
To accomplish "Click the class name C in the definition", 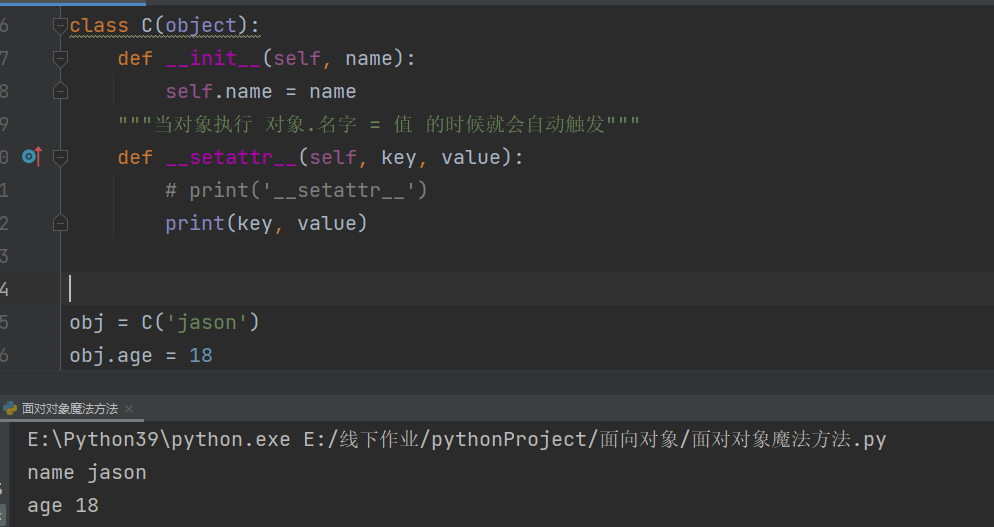I will click(147, 25).
